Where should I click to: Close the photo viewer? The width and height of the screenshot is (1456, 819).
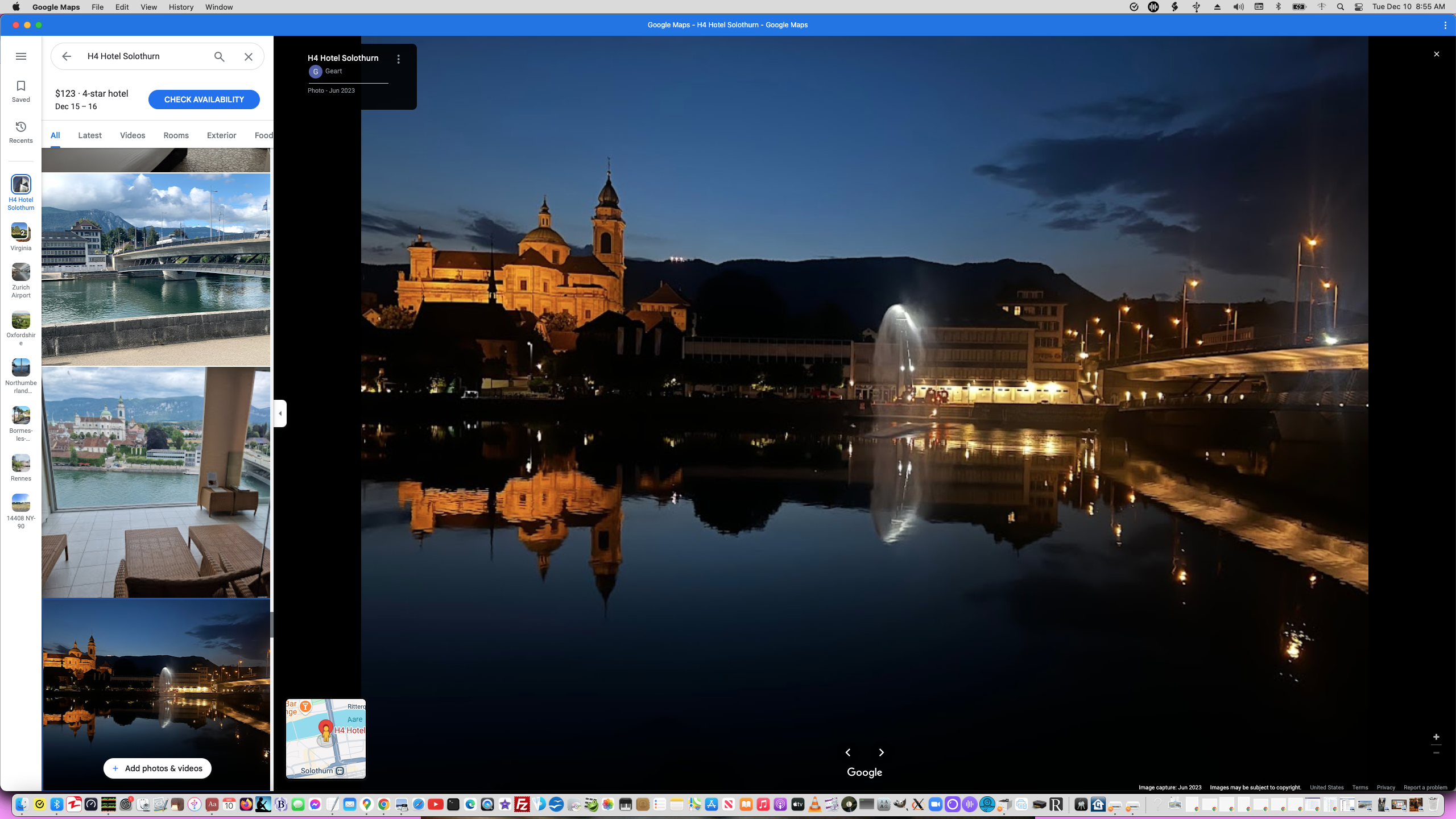pyautogui.click(x=1437, y=54)
